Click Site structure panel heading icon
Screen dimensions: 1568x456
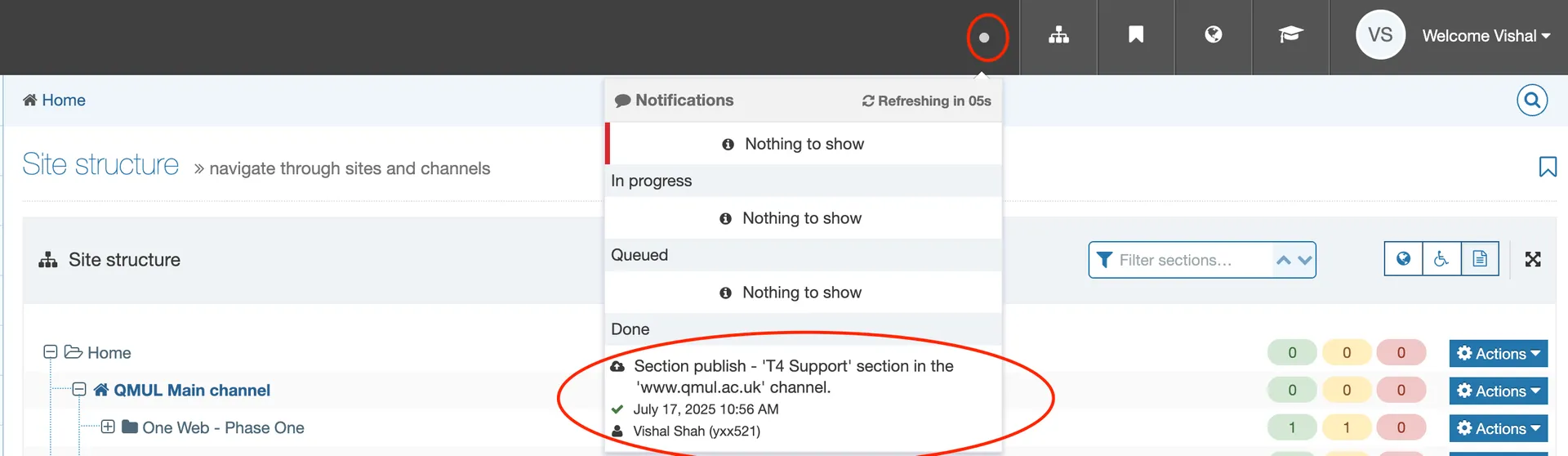pyautogui.click(x=48, y=260)
